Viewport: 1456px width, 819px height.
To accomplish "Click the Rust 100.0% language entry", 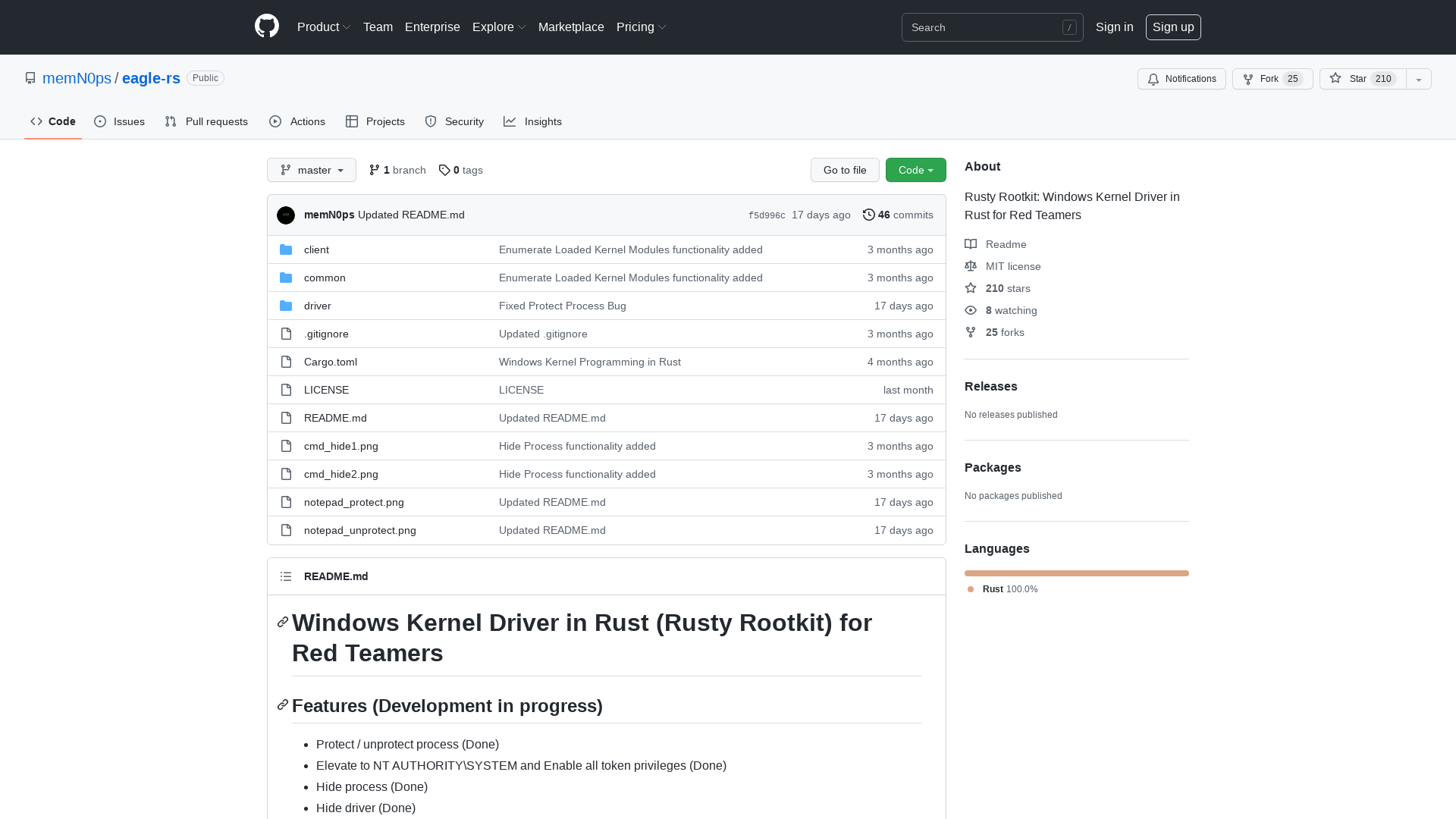I will click(x=1003, y=589).
